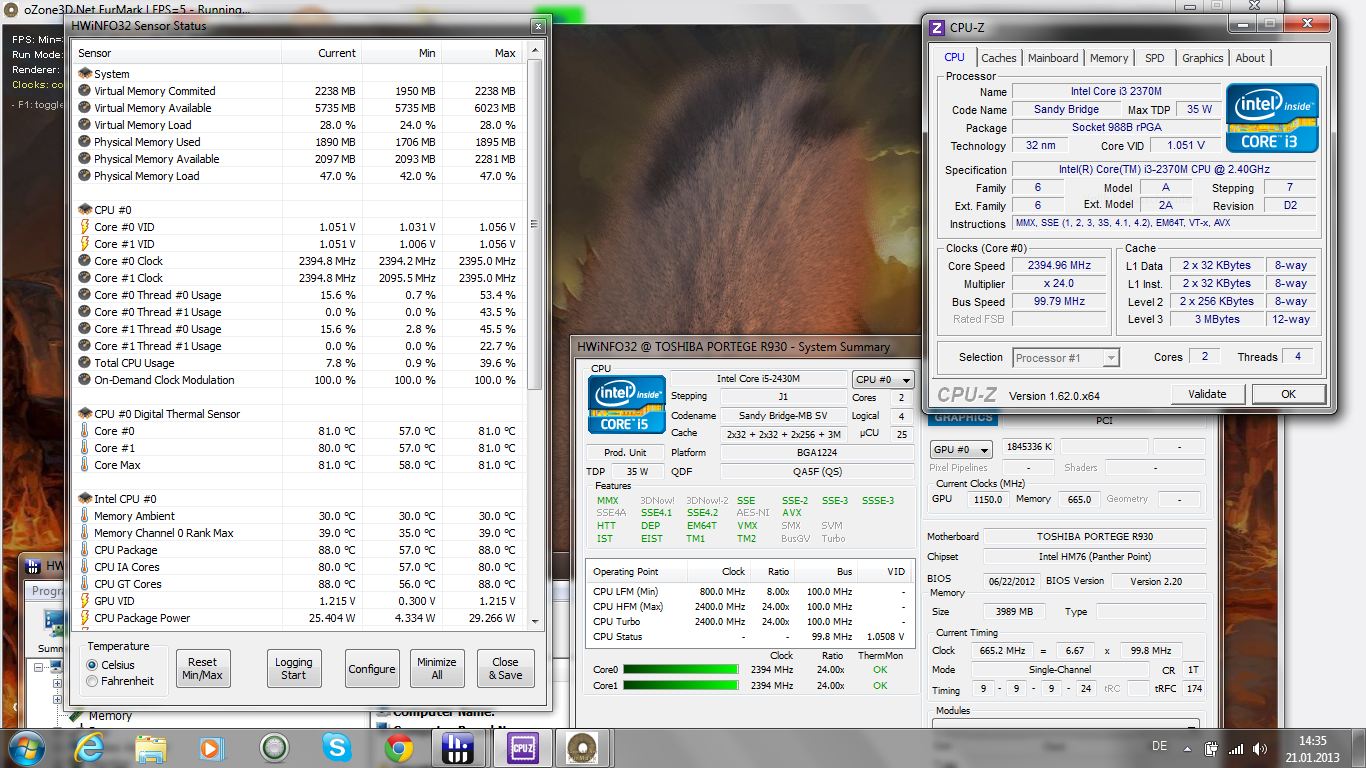Click the Intel CPU #0 group icon
Screen dimensions: 1366x768
click(x=85, y=499)
